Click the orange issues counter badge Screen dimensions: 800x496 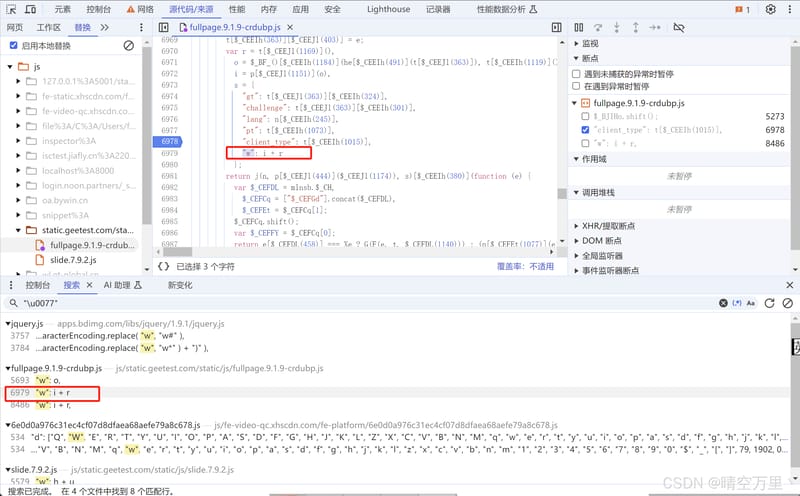tap(742, 9)
